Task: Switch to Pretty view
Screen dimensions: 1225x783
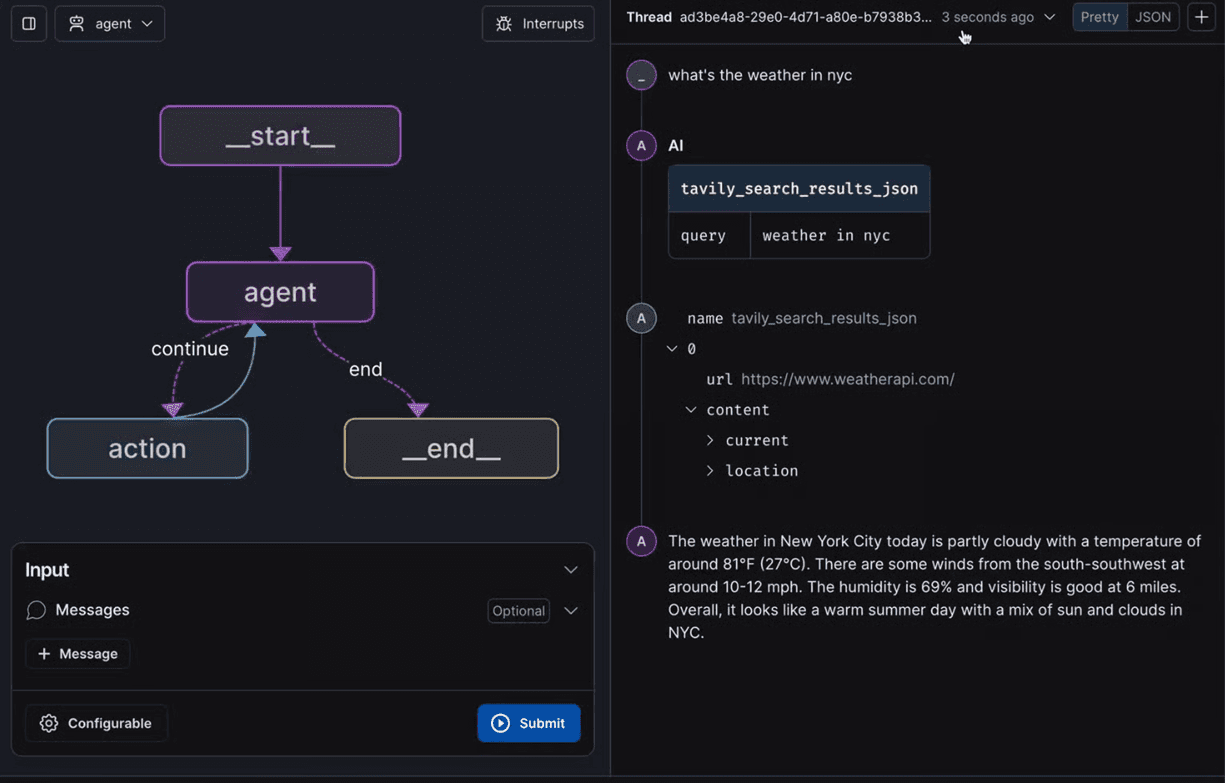Action: [x=1099, y=17]
